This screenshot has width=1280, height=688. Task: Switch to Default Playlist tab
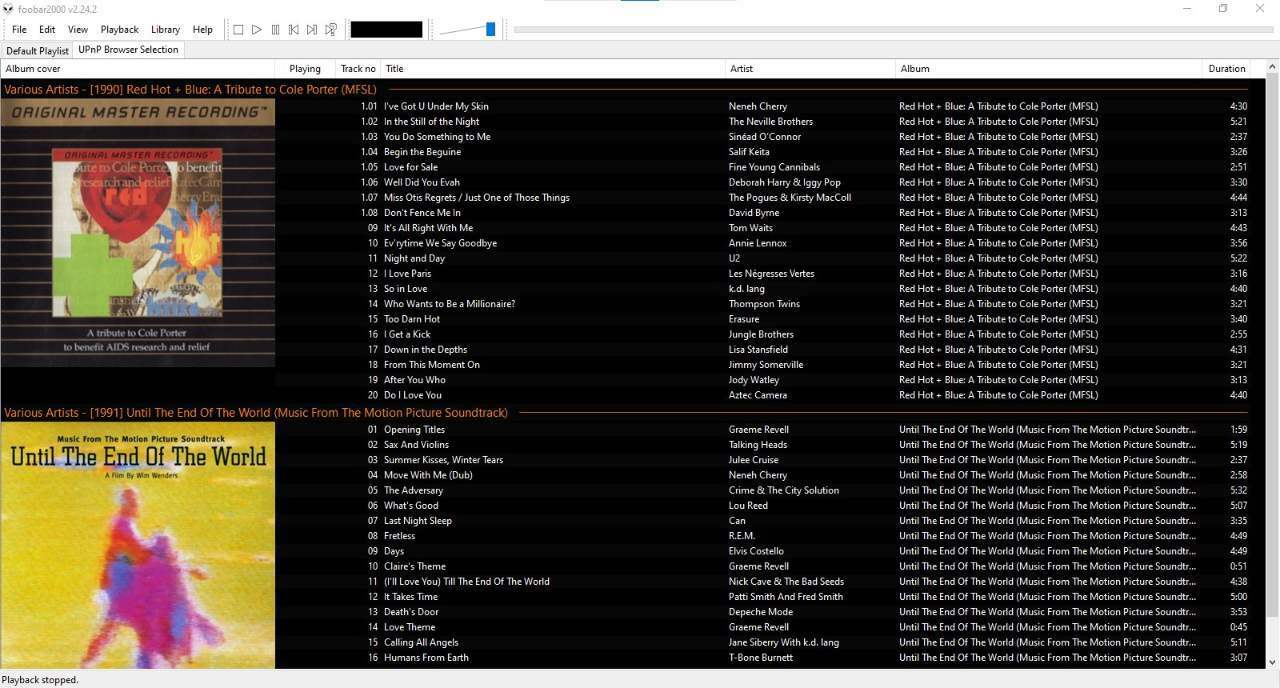(x=37, y=50)
